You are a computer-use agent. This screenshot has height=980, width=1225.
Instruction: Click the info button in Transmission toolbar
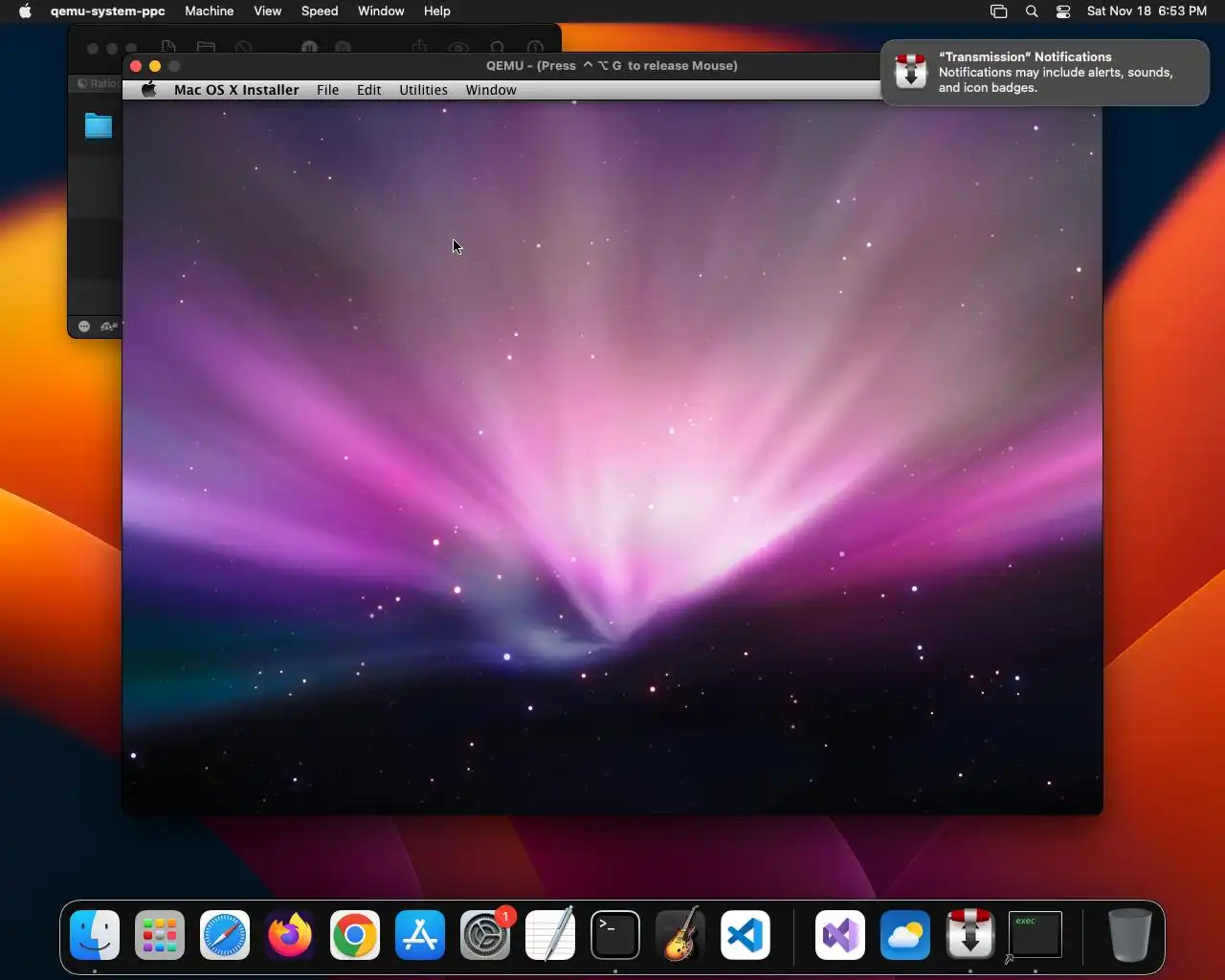(536, 48)
